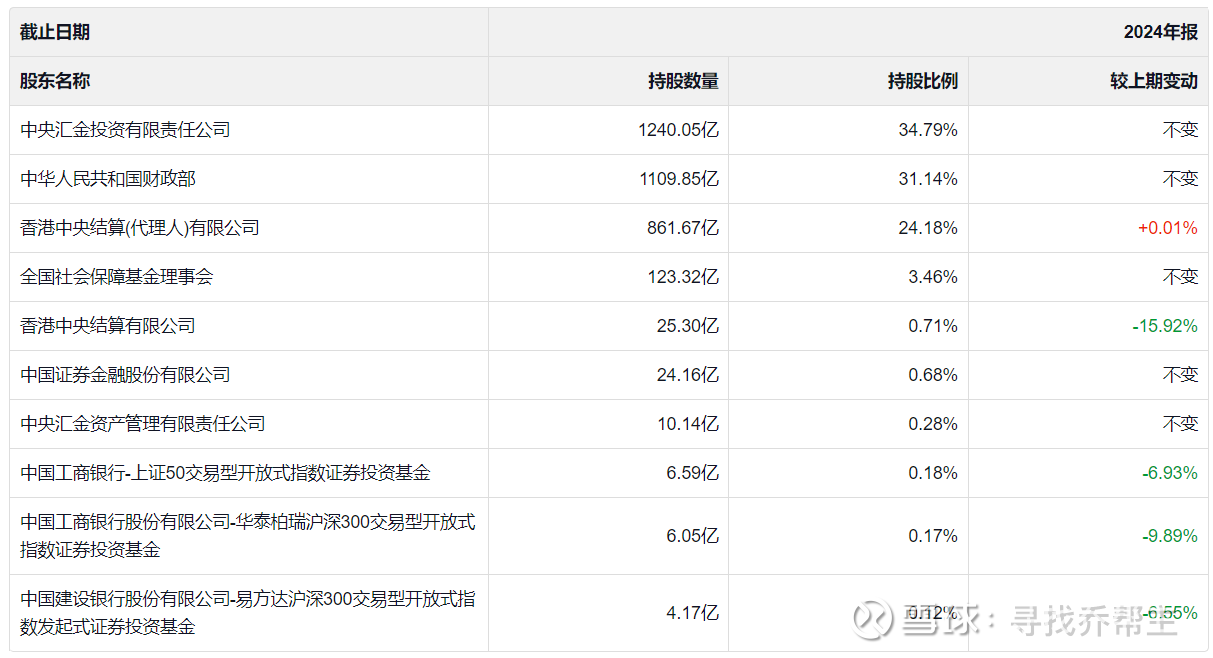
Task: Click the 较上期变动 column header
Action: tap(1153, 81)
